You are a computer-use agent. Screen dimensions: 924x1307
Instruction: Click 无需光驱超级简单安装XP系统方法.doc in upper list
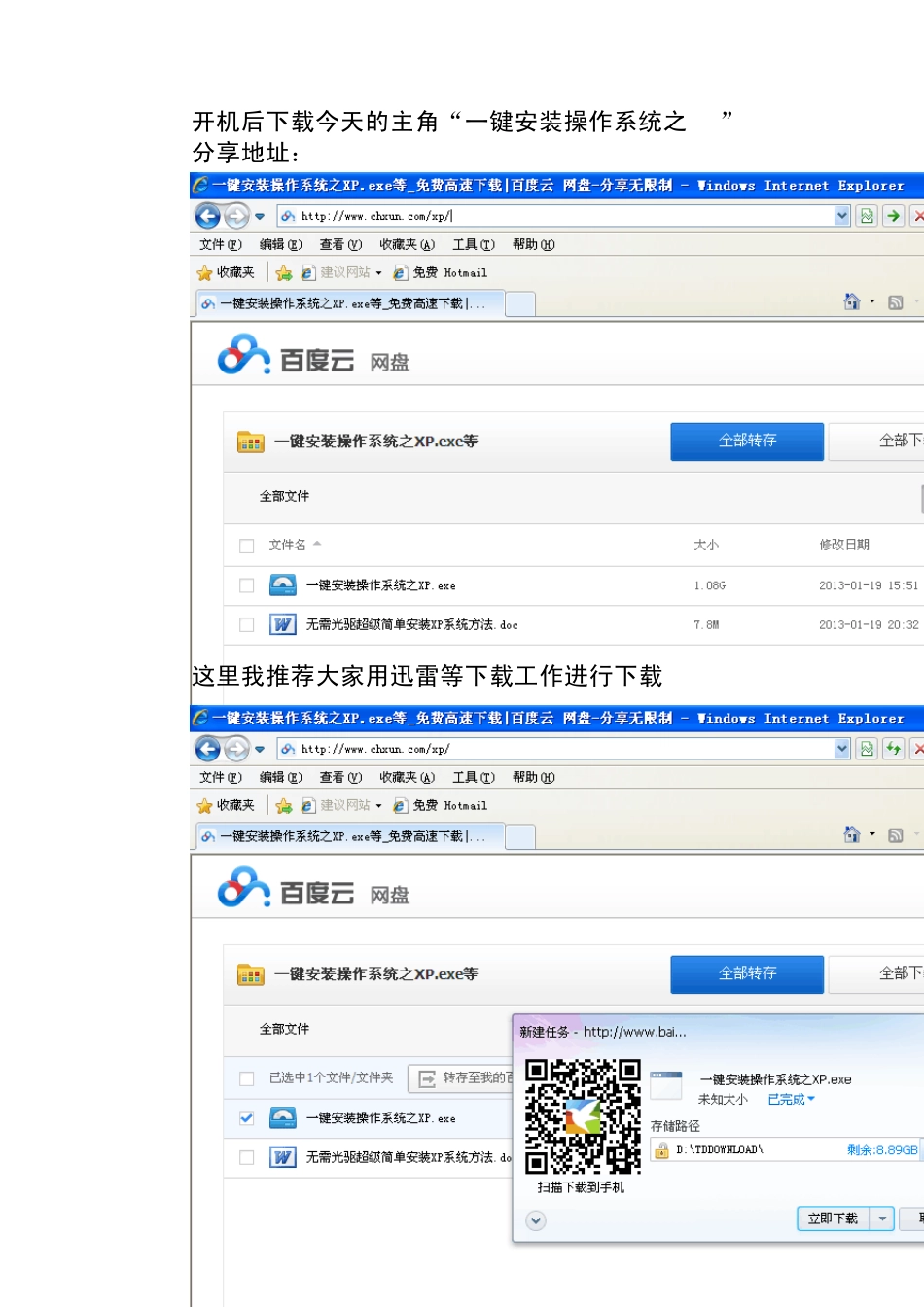pos(412,625)
